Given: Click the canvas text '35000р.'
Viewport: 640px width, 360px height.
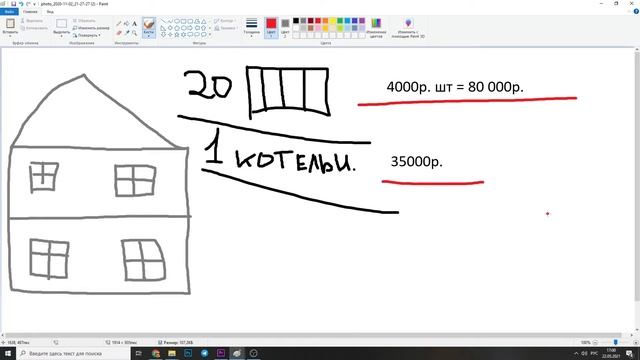Looking at the screenshot, I should tap(416, 162).
